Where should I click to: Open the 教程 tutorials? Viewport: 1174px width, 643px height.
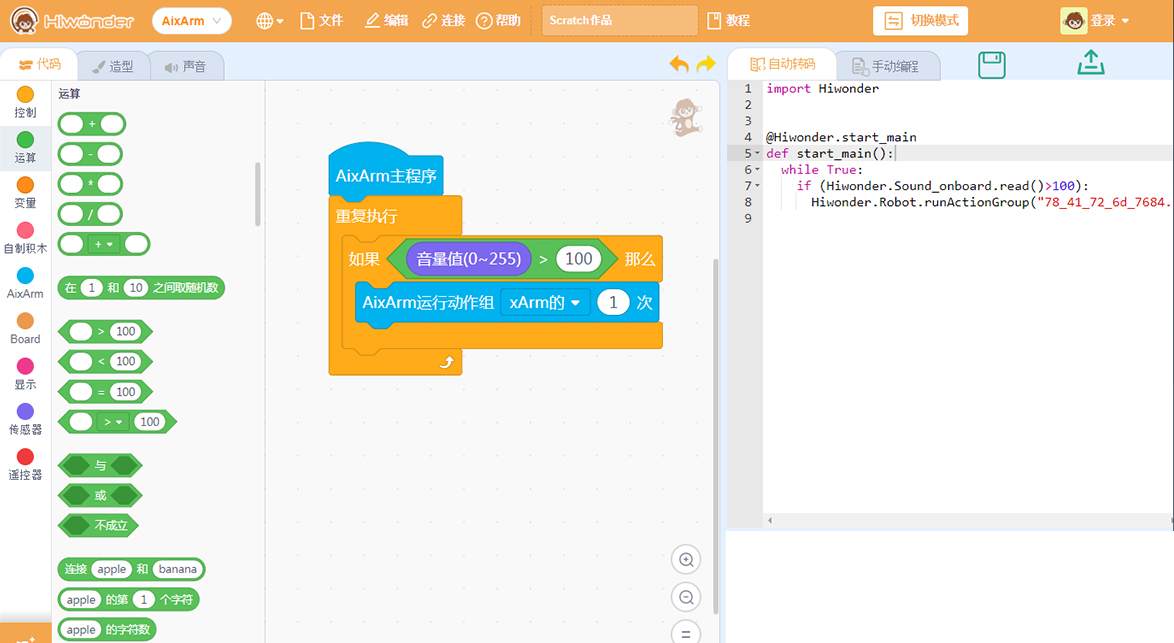[729, 21]
